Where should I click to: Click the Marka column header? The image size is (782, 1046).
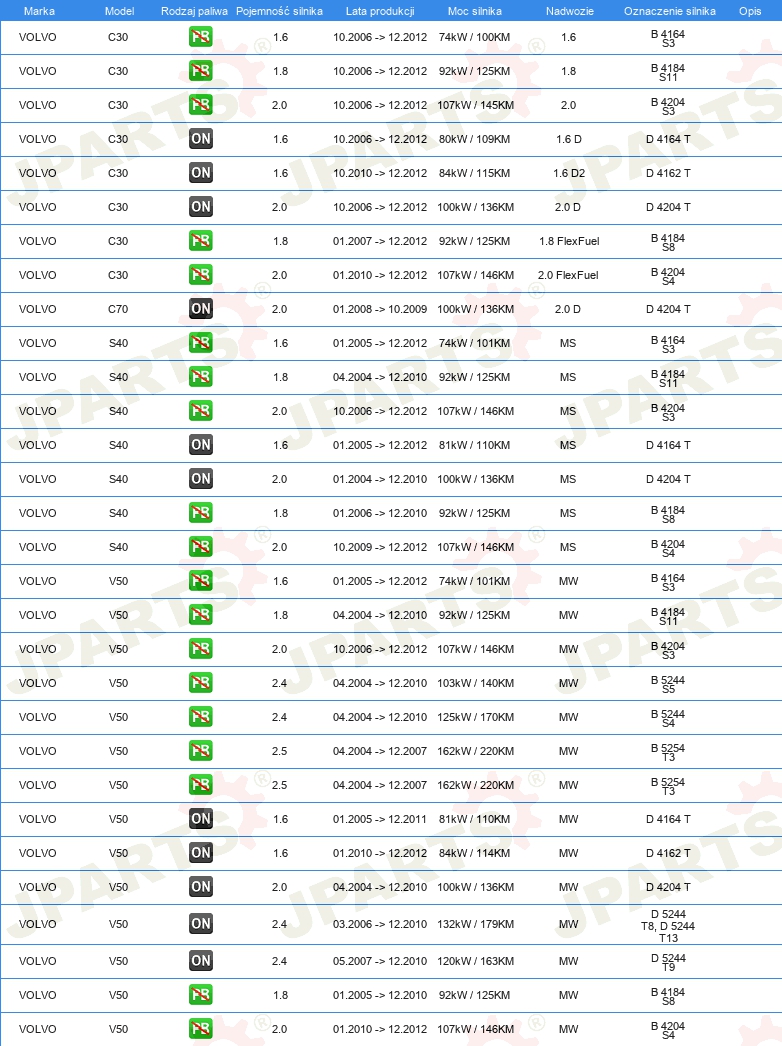pyautogui.click(x=39, y=11)
